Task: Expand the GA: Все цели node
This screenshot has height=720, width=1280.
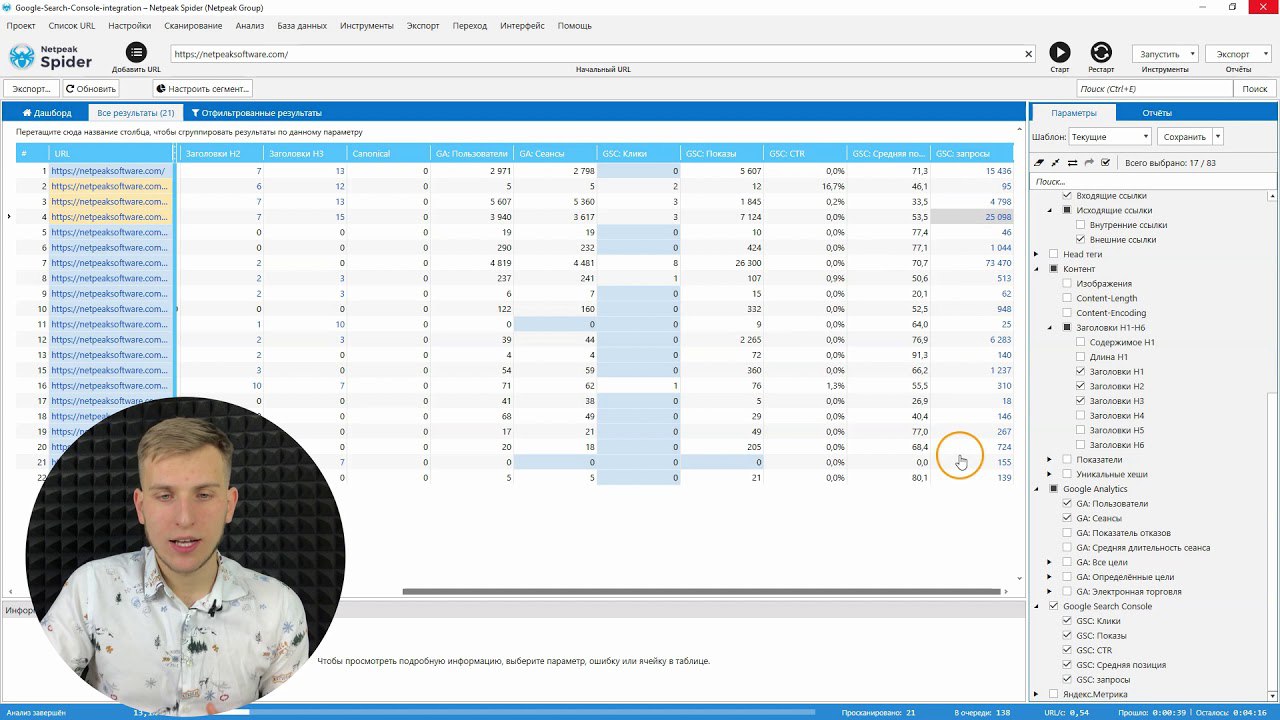Action: [x=1049, y=562]
